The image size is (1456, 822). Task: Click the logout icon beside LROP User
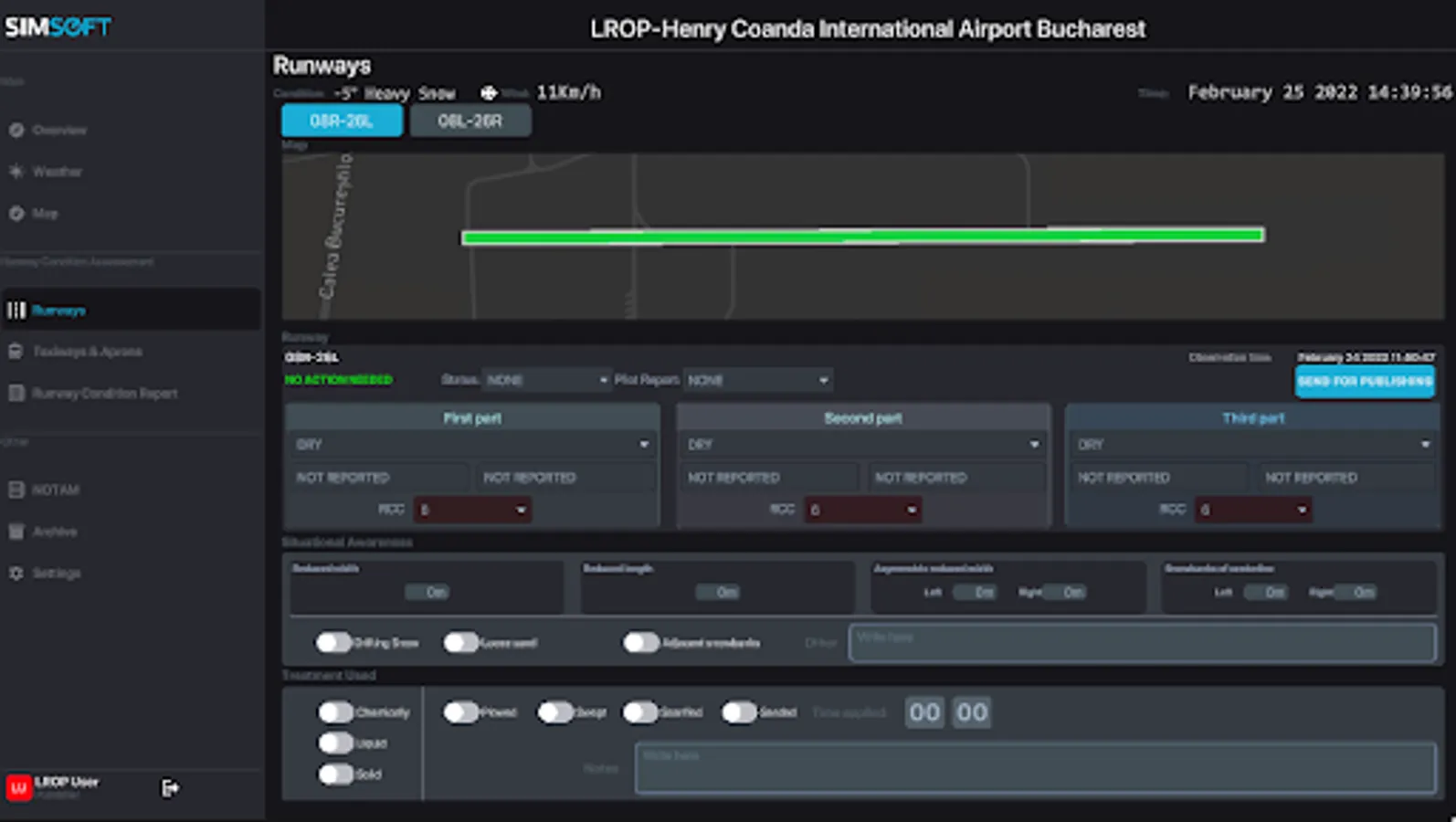(x=170, y=787)
